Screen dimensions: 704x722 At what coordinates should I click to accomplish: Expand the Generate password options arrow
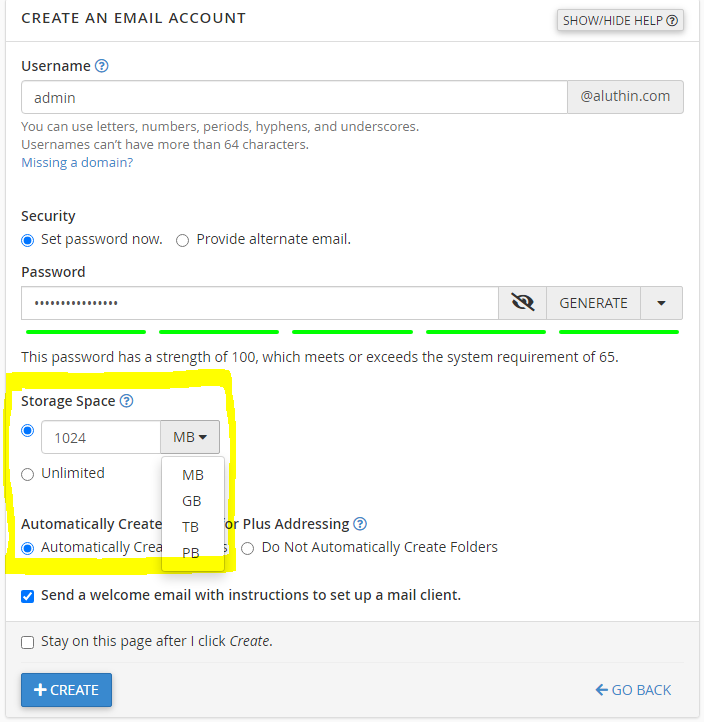click(662, 303)
